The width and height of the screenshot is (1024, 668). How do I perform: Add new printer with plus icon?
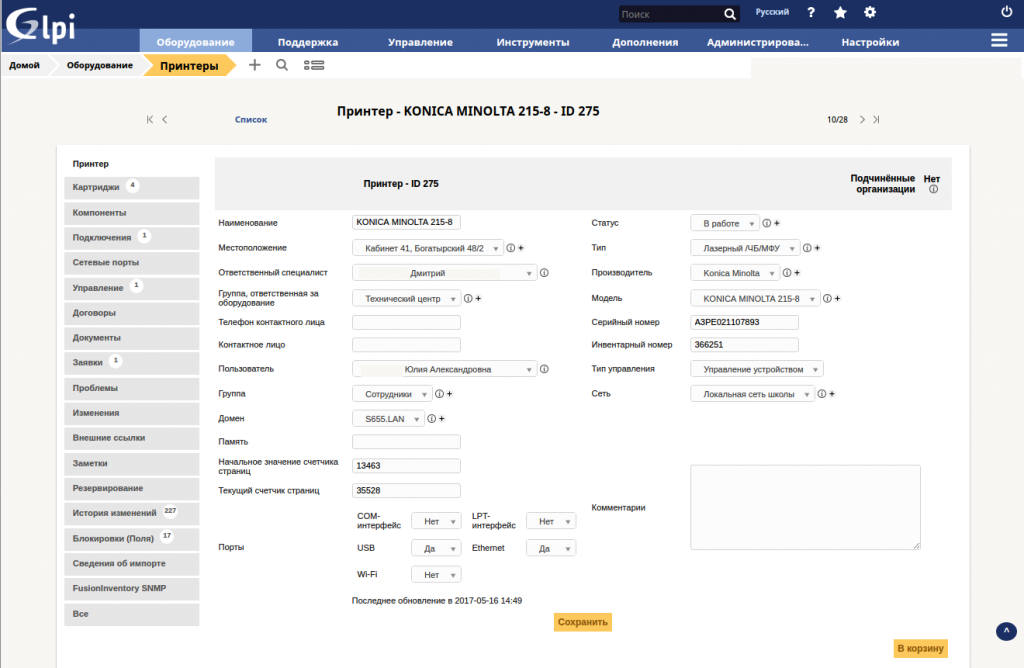pyautogui.click(x=255, y=65)
